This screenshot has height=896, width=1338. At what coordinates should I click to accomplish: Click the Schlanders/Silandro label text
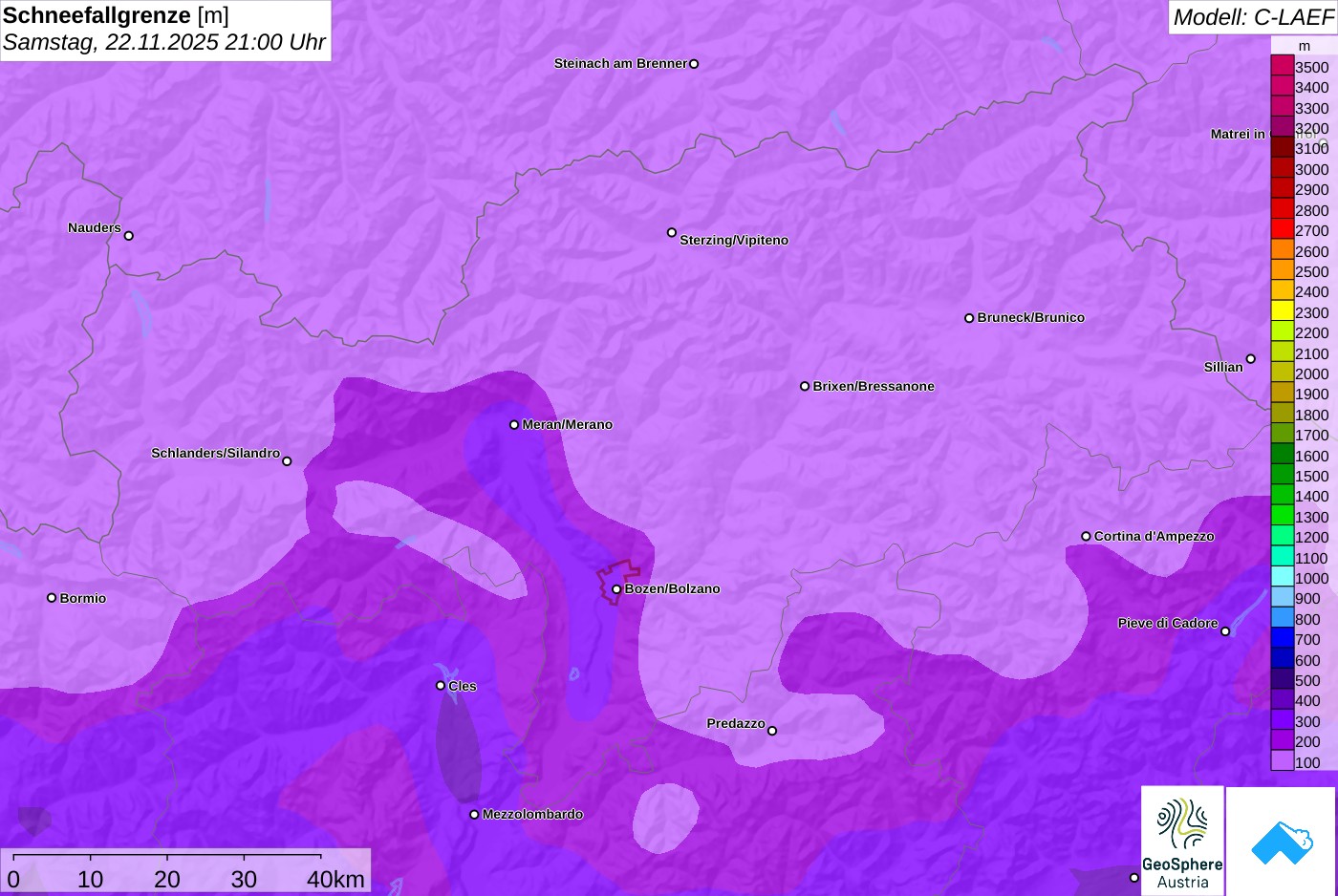tap(216, 453)
